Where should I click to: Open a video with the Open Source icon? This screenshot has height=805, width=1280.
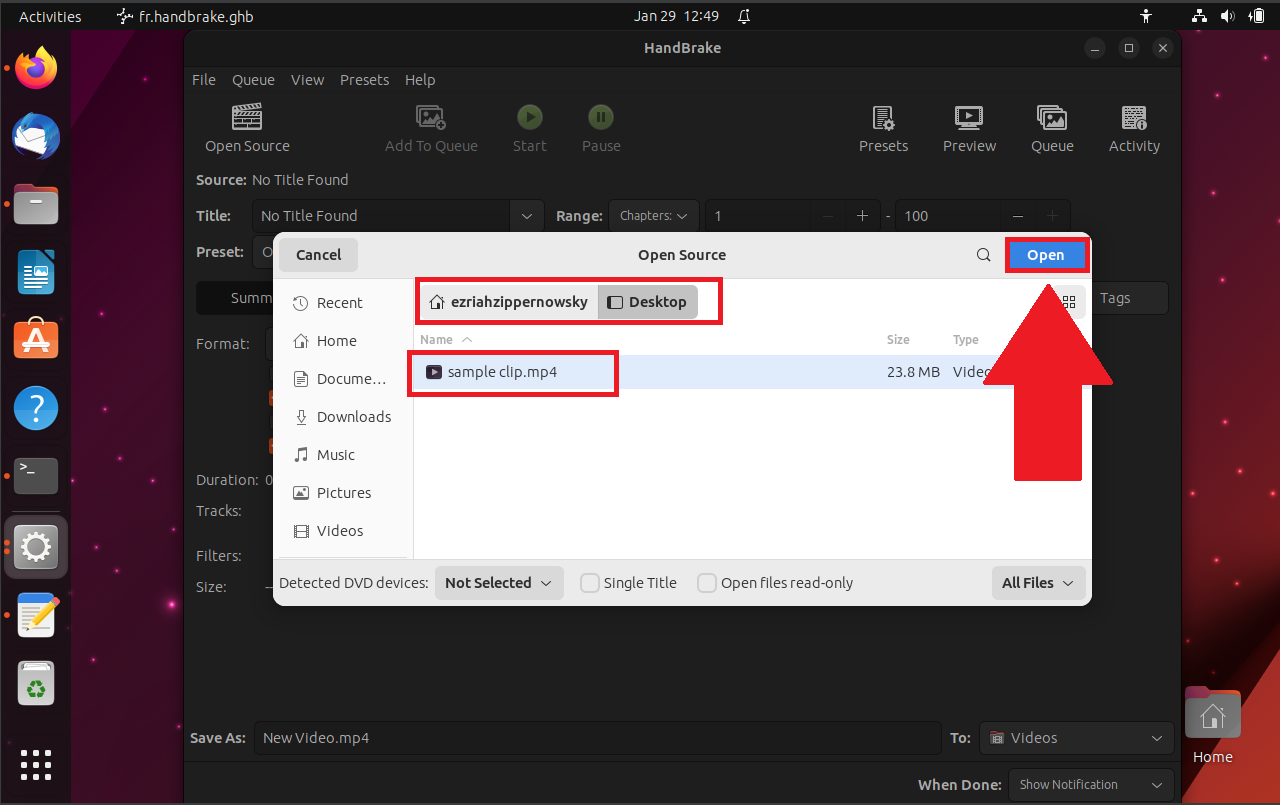point(246,128)
